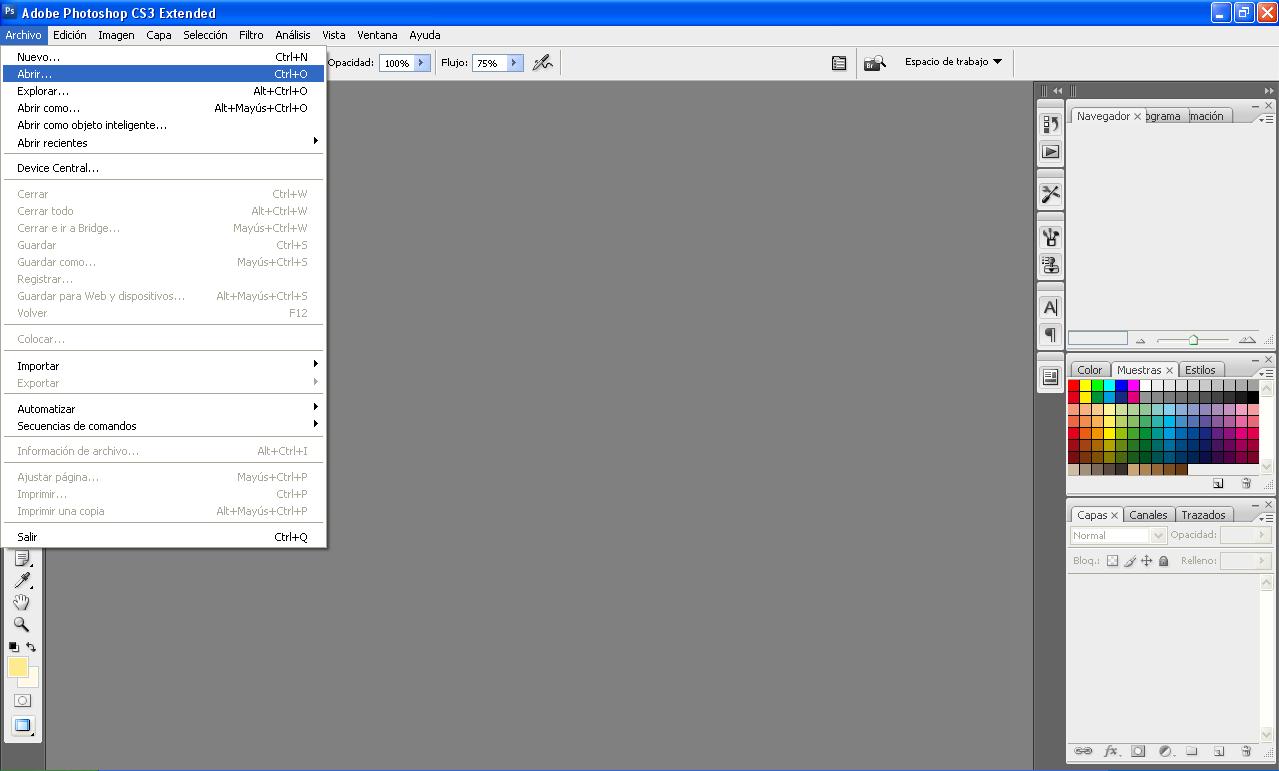Select the Hand tool
Viewport: 1279px width, 771px height.
pos(21,602)
